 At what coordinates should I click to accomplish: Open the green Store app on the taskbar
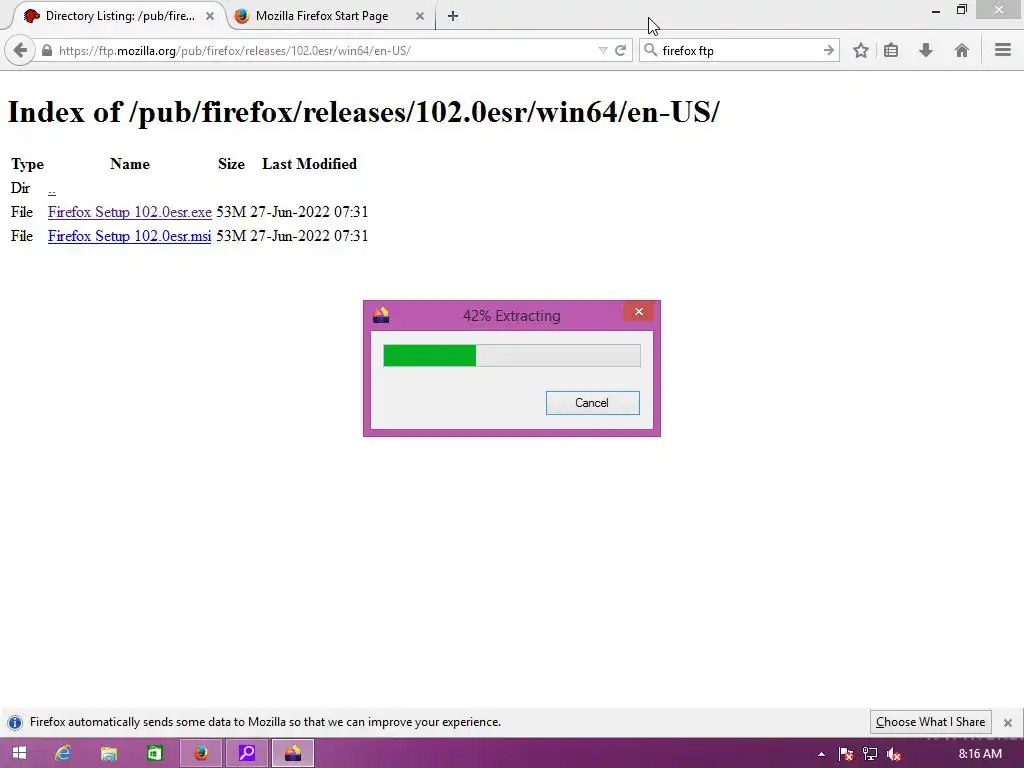(155, 753)
